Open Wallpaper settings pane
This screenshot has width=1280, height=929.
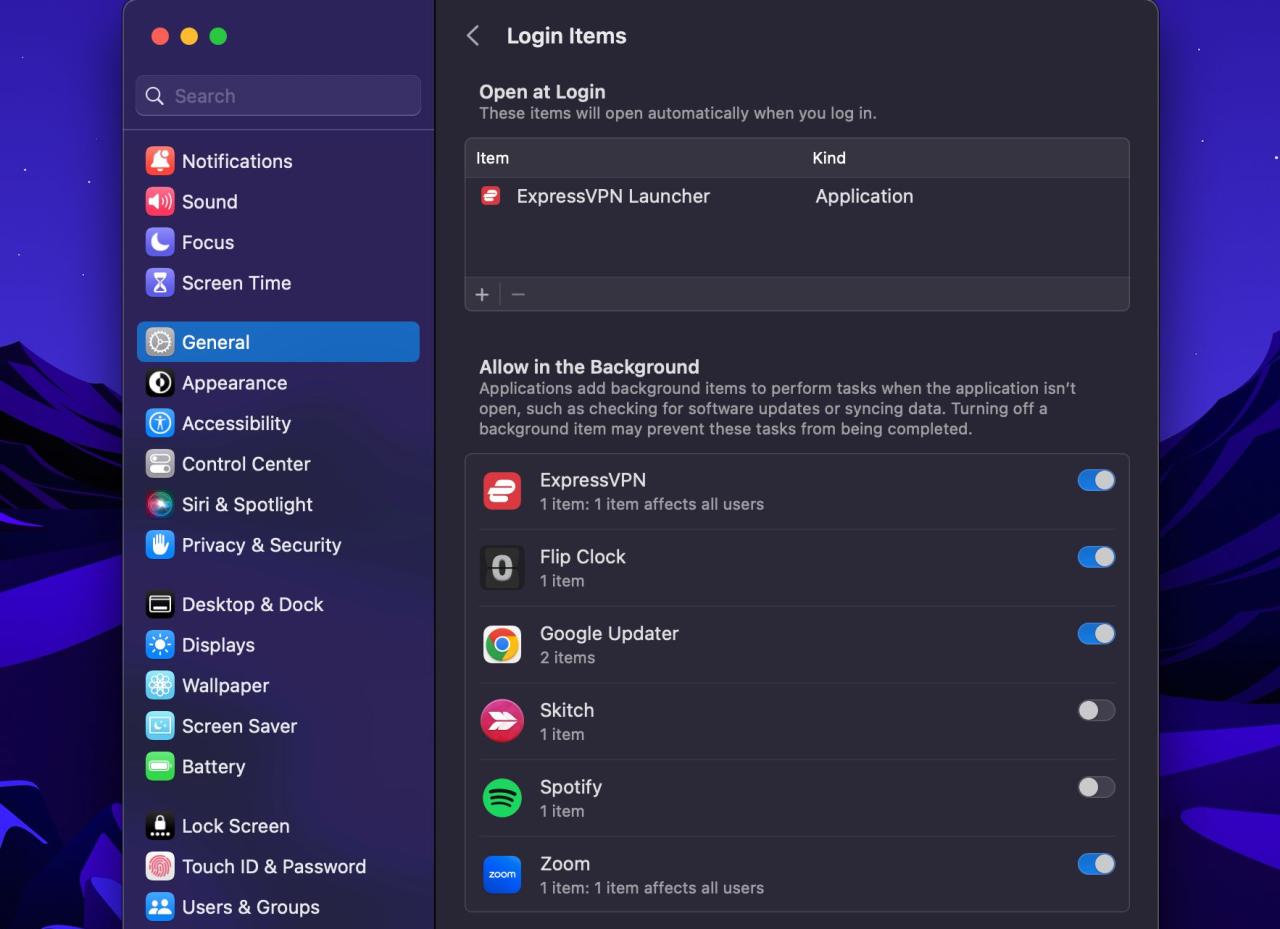[225, 685]
